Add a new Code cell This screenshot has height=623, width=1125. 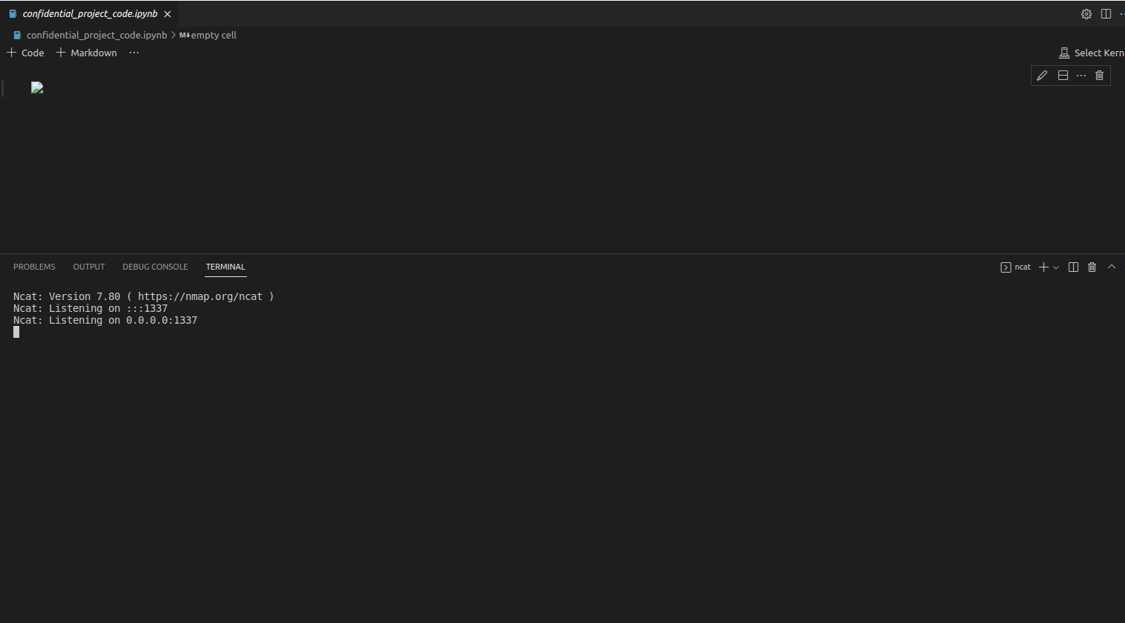pos(24,52)
